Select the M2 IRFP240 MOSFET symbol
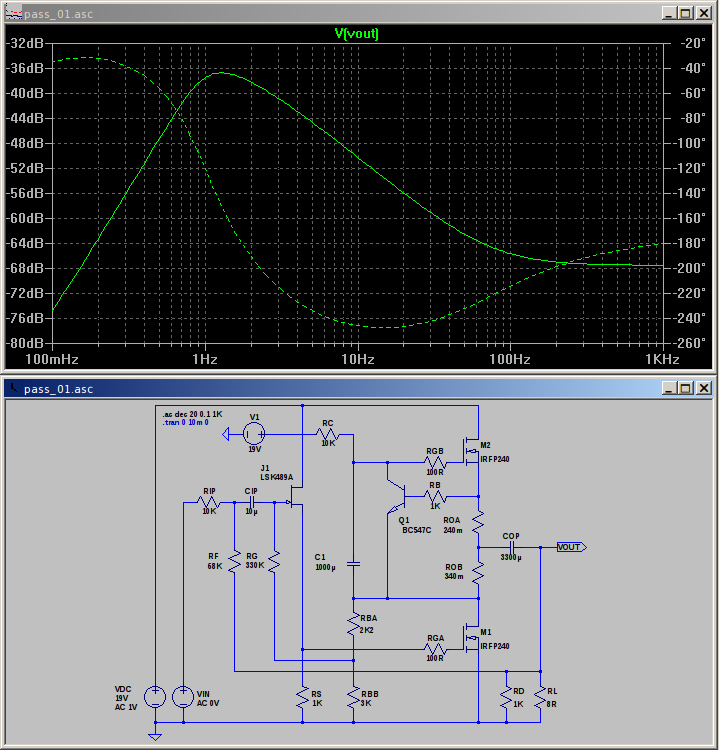Screen dimensions: 719x750 [471, 451]
